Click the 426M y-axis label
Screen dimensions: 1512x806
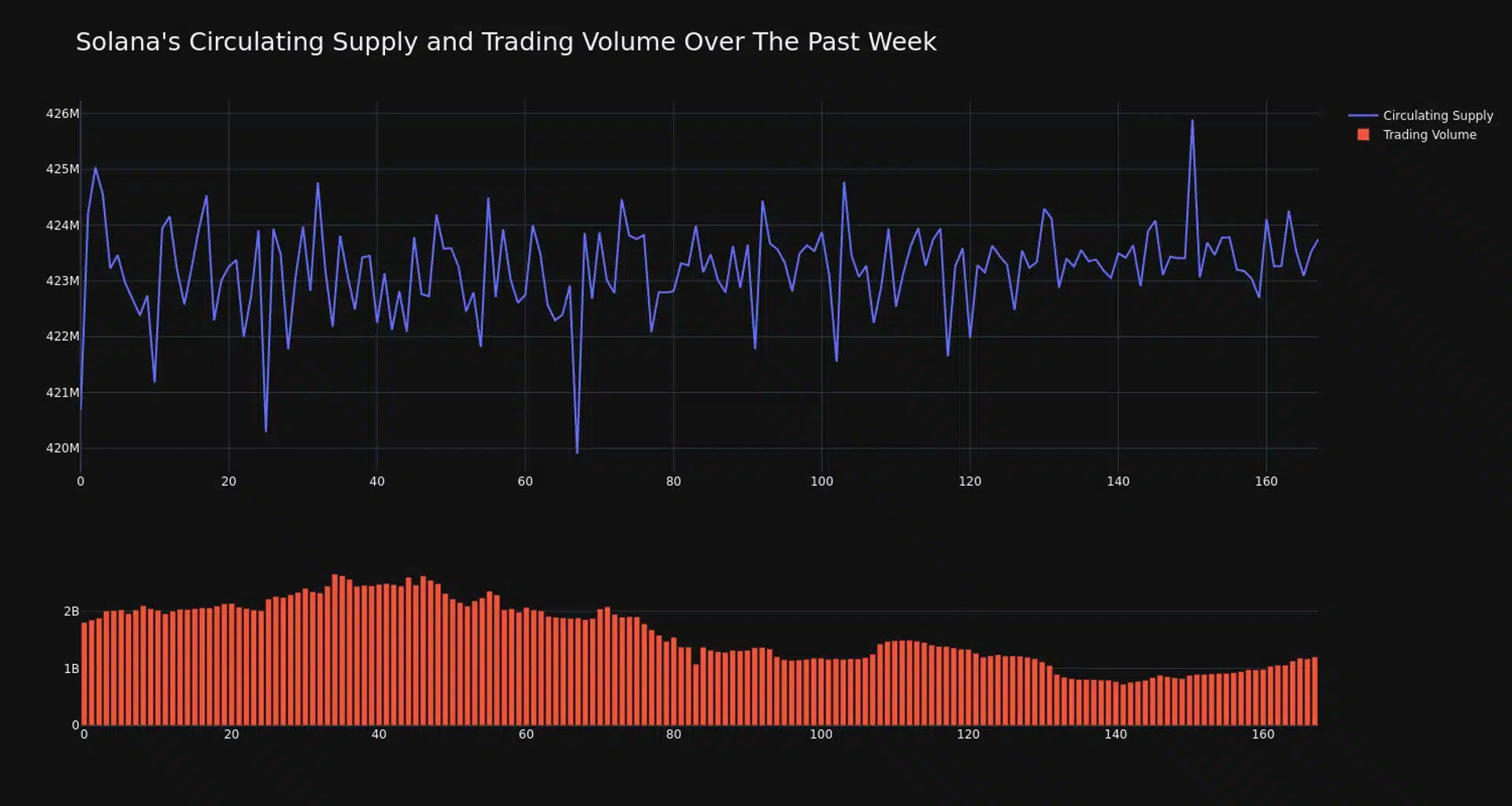tap(62, 114)
